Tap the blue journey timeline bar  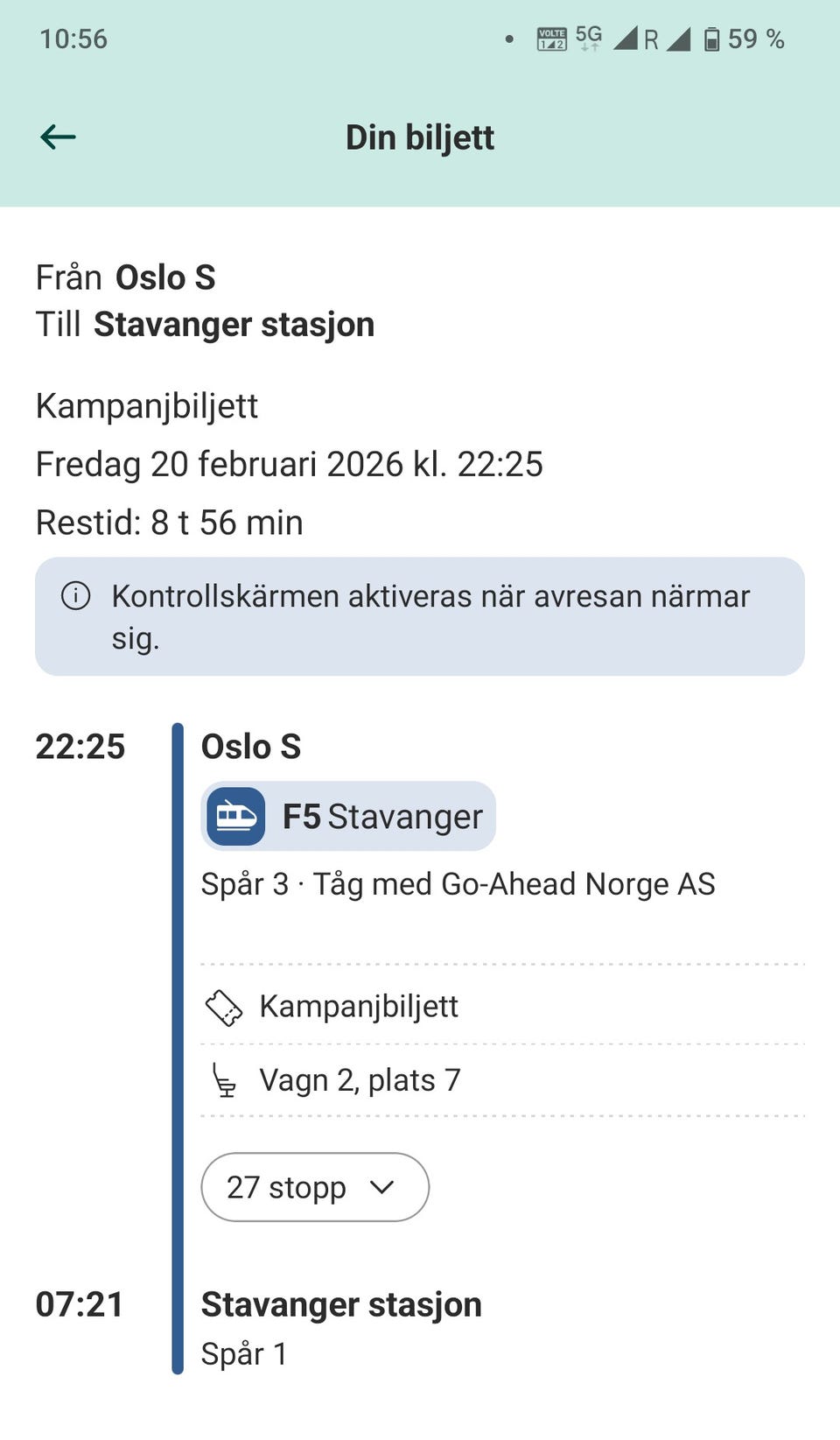(x=178, y=1049)
